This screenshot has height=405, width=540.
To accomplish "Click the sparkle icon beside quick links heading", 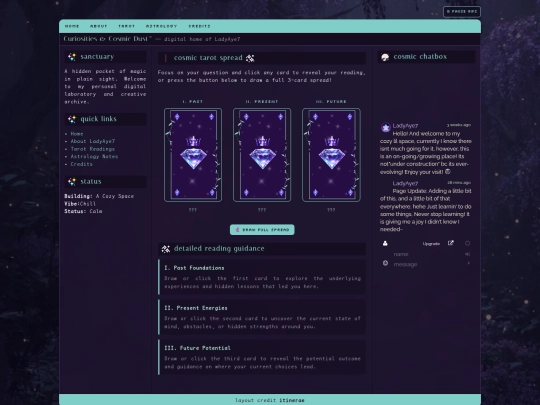I will pyautogui.click(x=72, y=119).
